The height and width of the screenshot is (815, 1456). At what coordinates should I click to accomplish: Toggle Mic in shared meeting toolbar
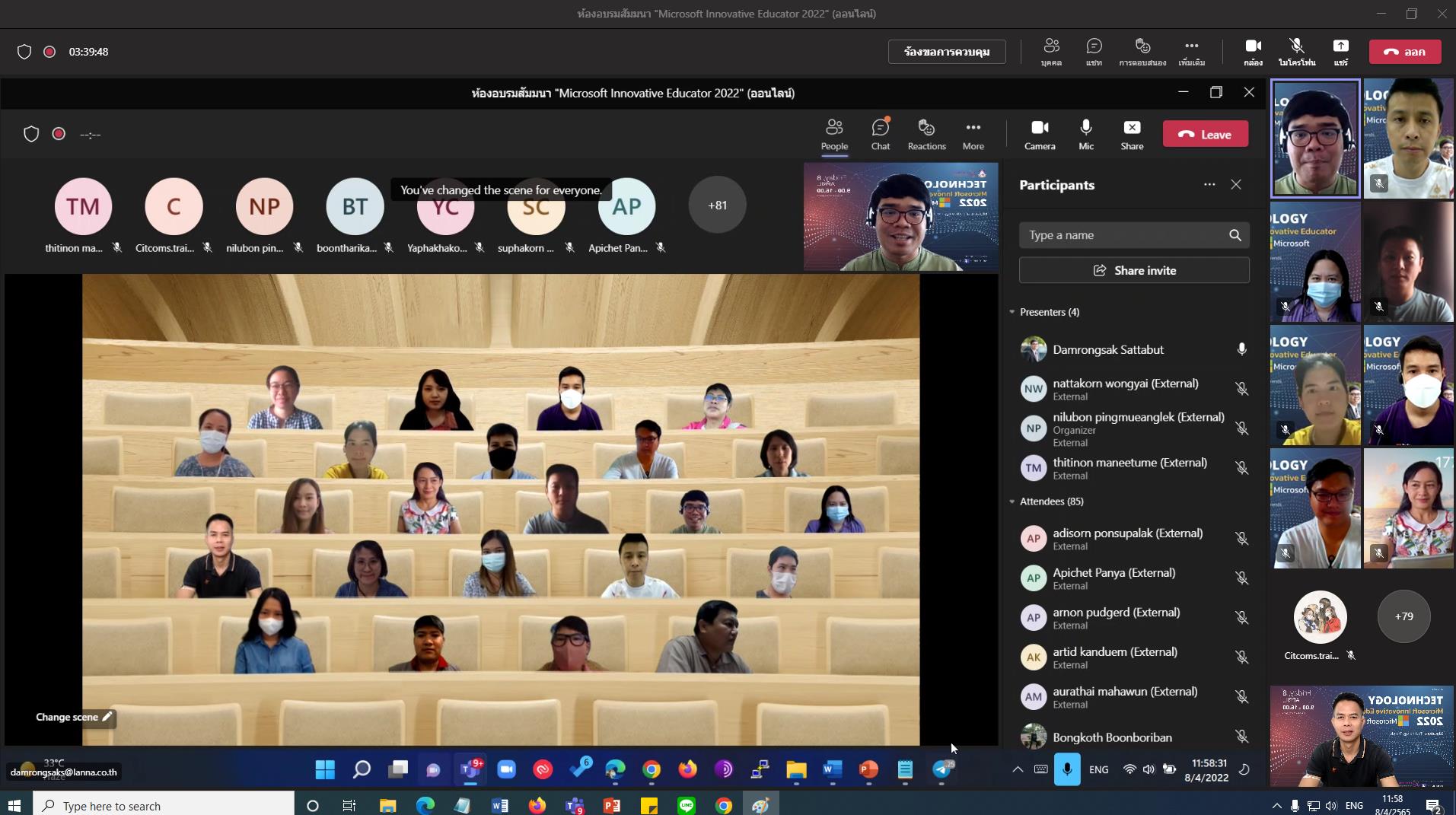tap(1086, 135)
